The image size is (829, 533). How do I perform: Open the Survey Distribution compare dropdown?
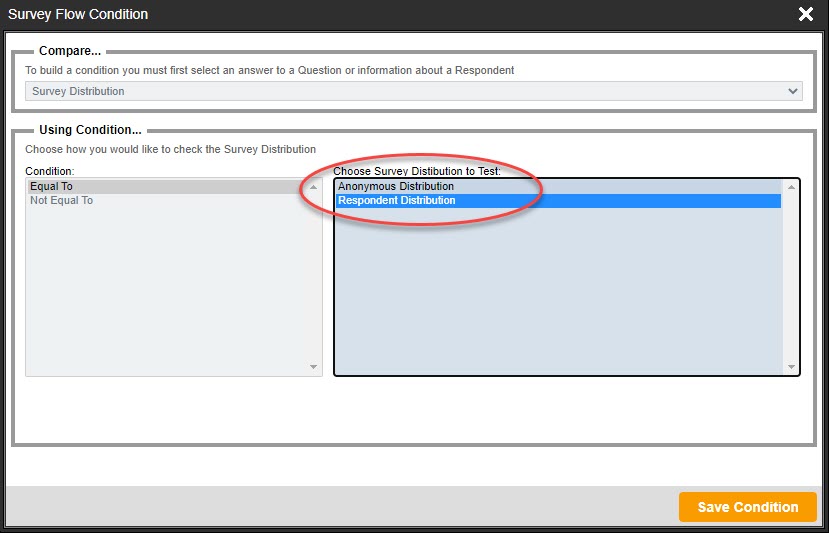(x=400, y=91)
